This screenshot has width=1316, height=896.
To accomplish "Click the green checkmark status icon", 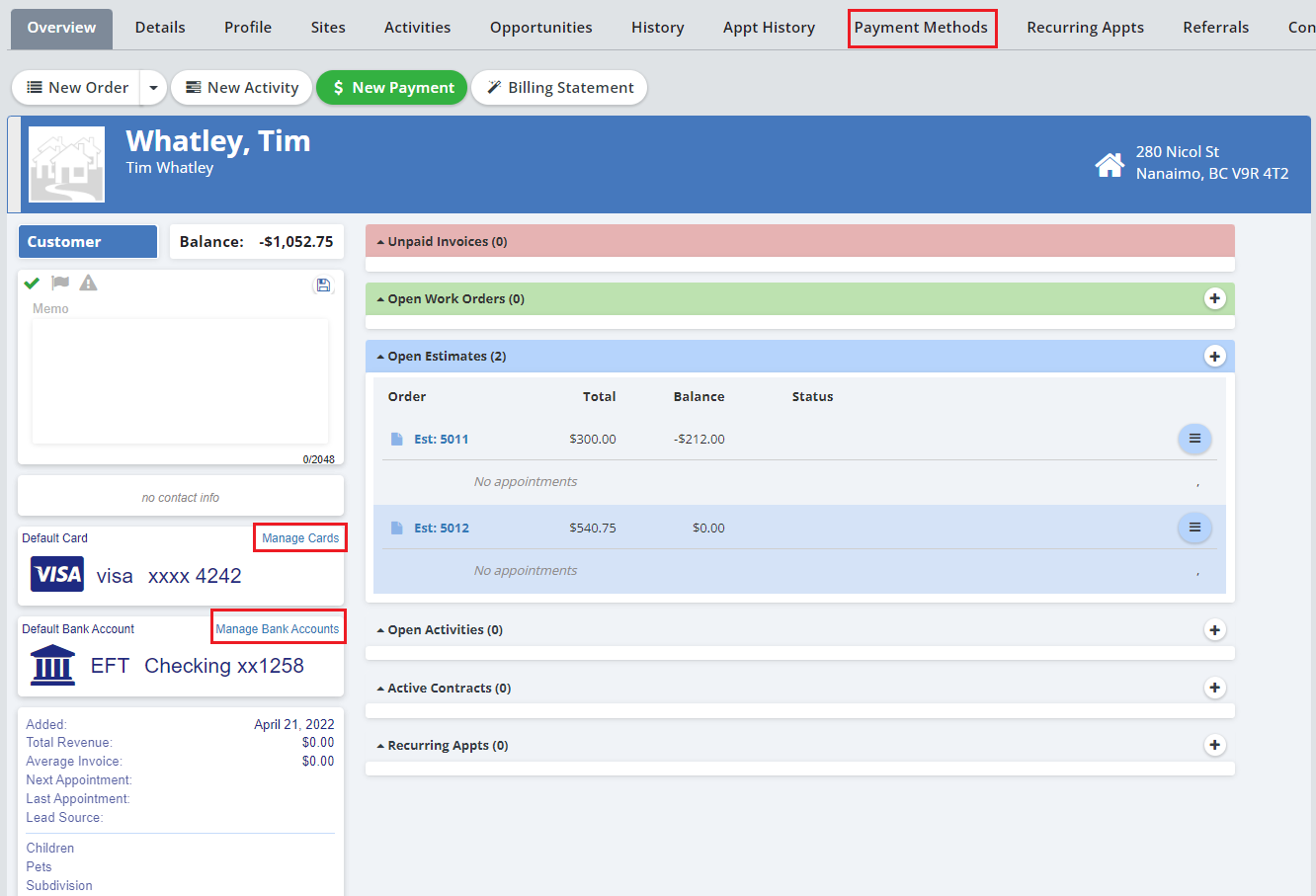I will [x=32, y=284].
